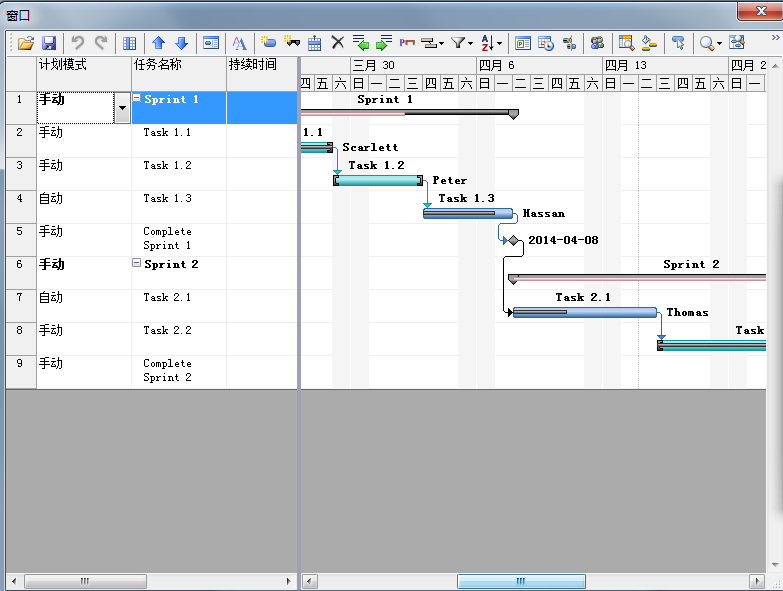The width and height of the screenshot is (783, 591).
Task: Open the font style 'A' icon
Action: [x=239, y=43]
